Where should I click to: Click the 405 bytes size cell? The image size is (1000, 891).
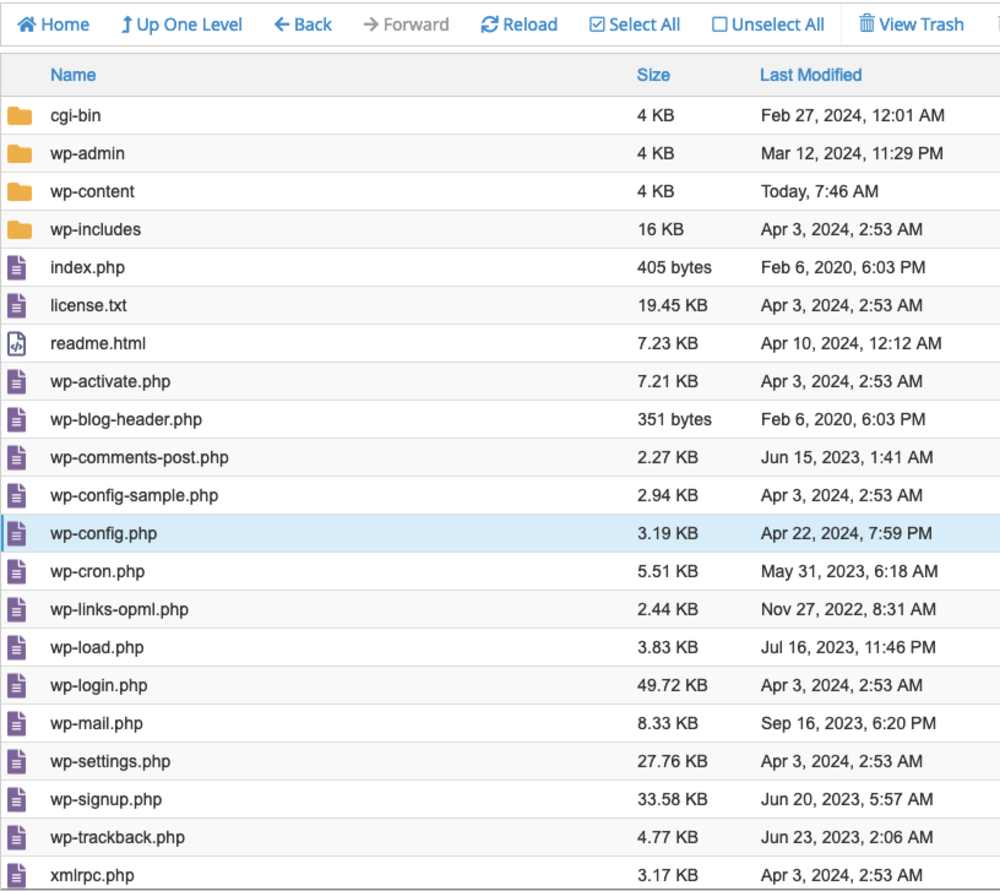coord(675,268)
